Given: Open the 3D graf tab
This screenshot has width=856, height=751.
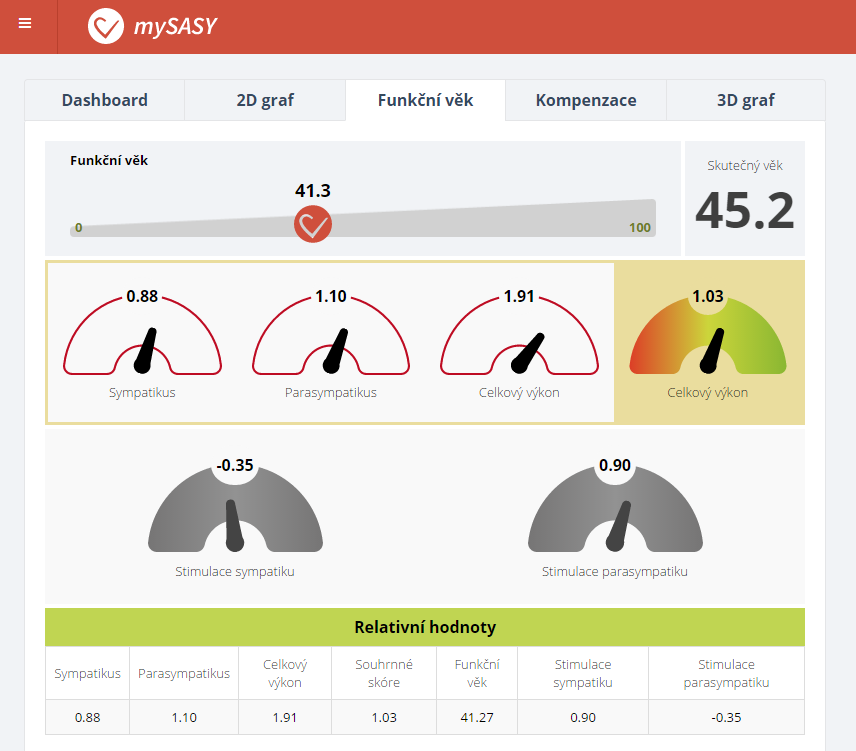Looking at the screenshot, I should [746, 100].
